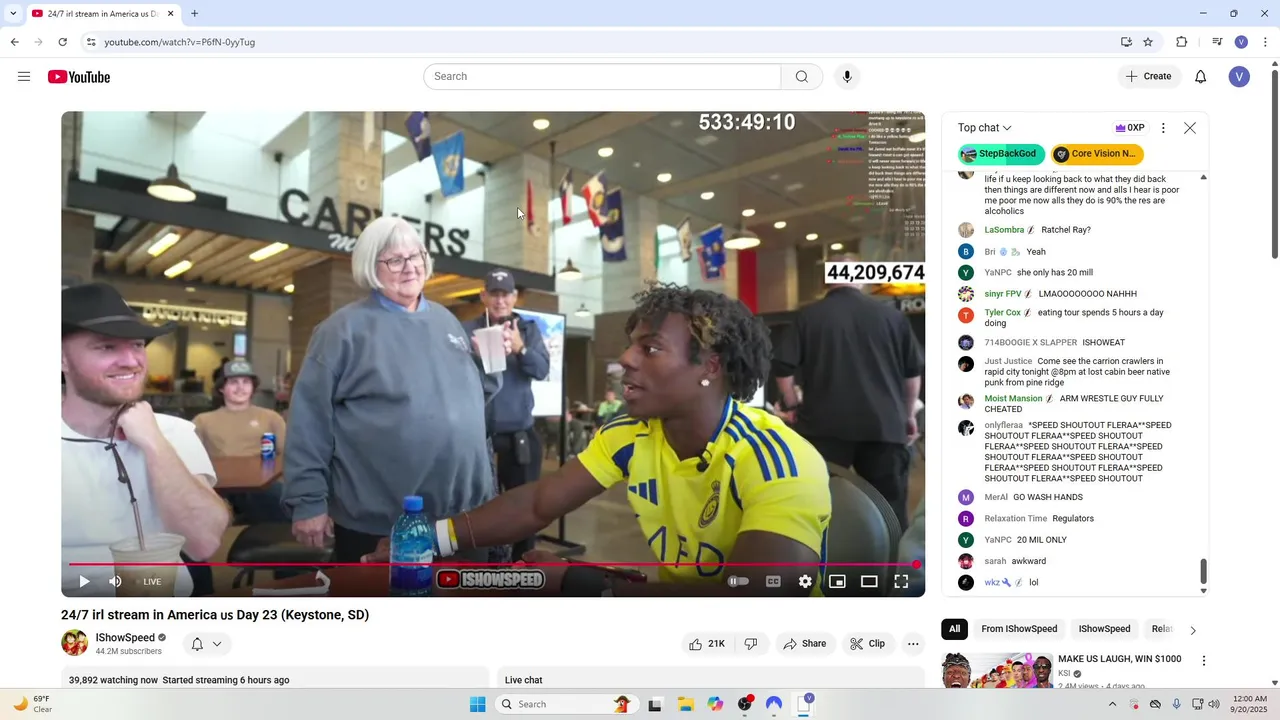Open browser extensions puzzle icon
1280x720 pixels.
coord(1182,42)
